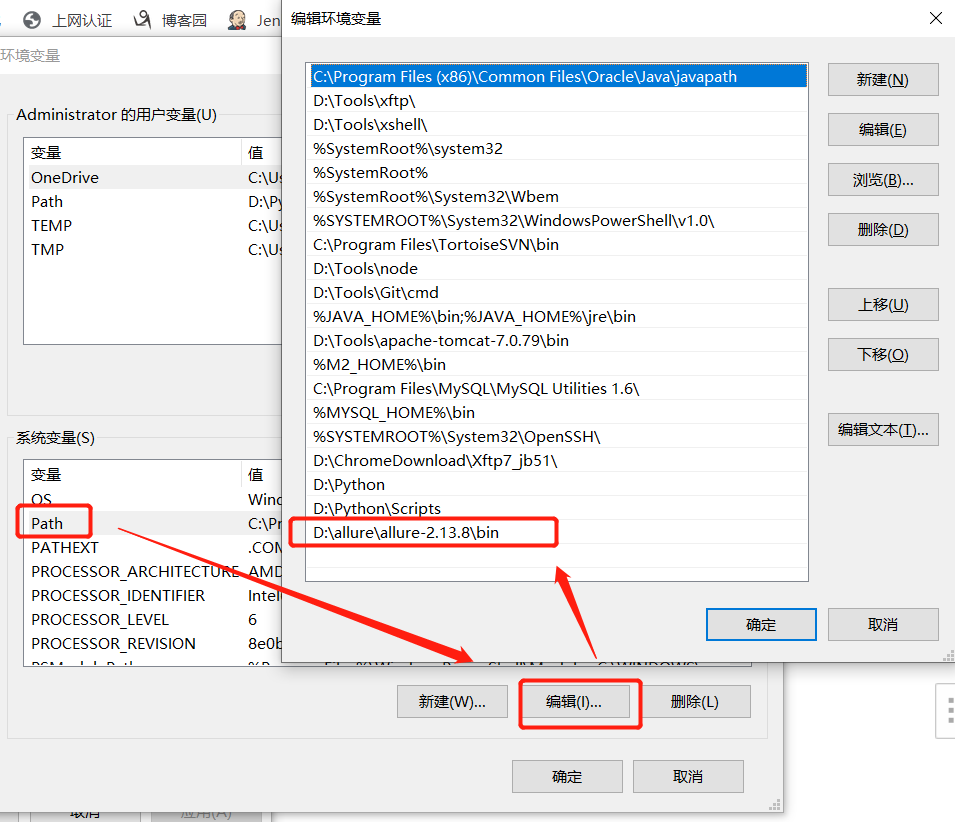
Task: Select PROCESSOR_REVISION system variable
Action: pos(155,644)
